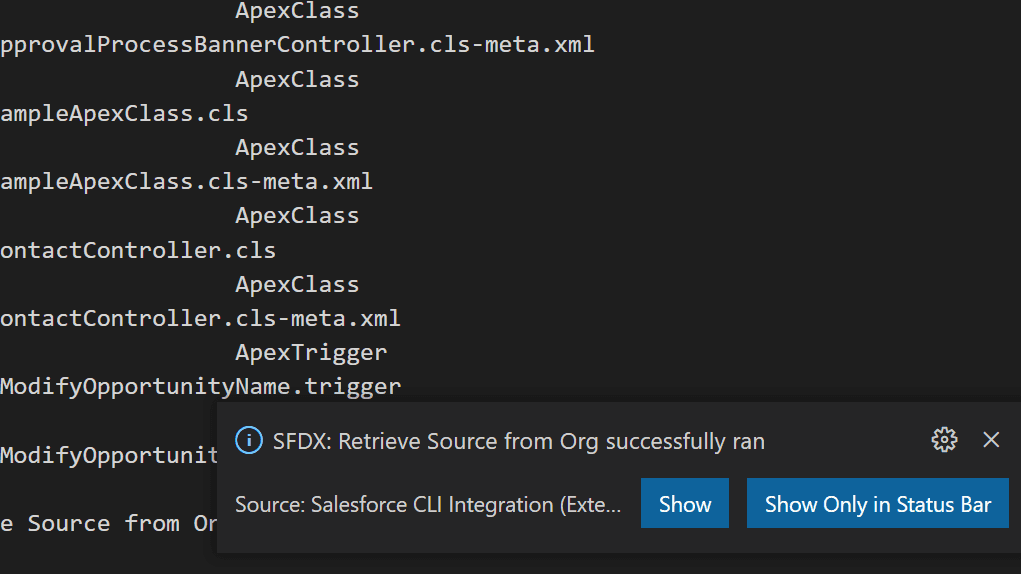Click ApexClass label directly above ampleApexClass.cls-meta.xml
This screenshot has width=1021, height=574.
click(x=297, y=148)
